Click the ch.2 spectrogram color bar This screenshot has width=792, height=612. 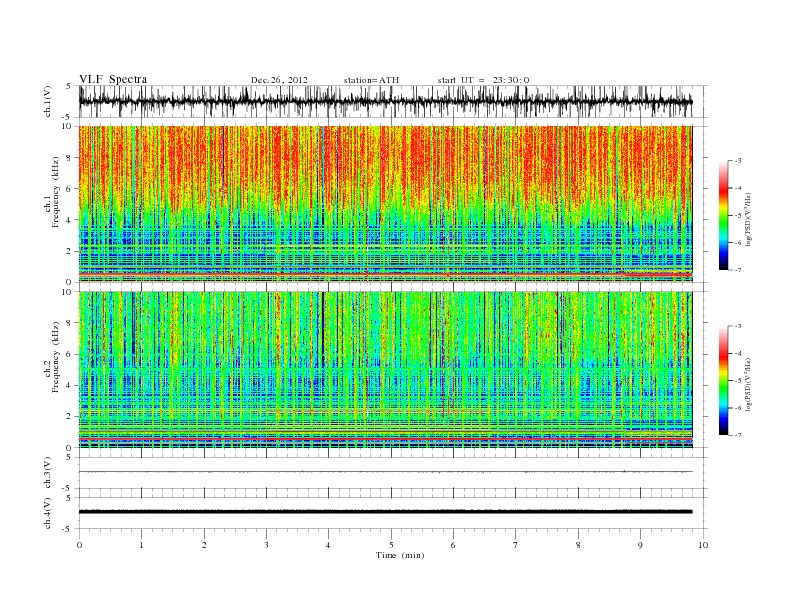(723, 381)
